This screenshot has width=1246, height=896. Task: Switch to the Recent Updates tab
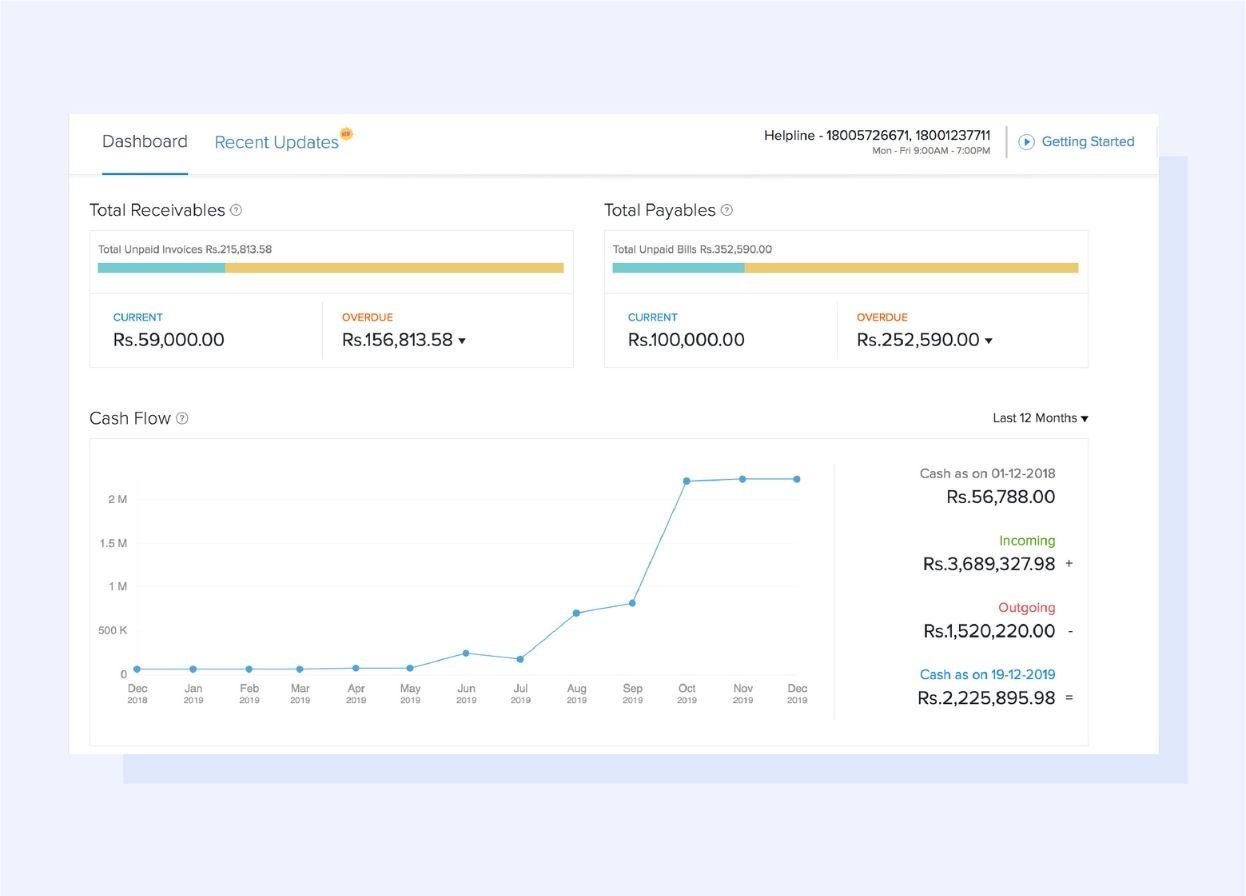[x=277, y=142]
